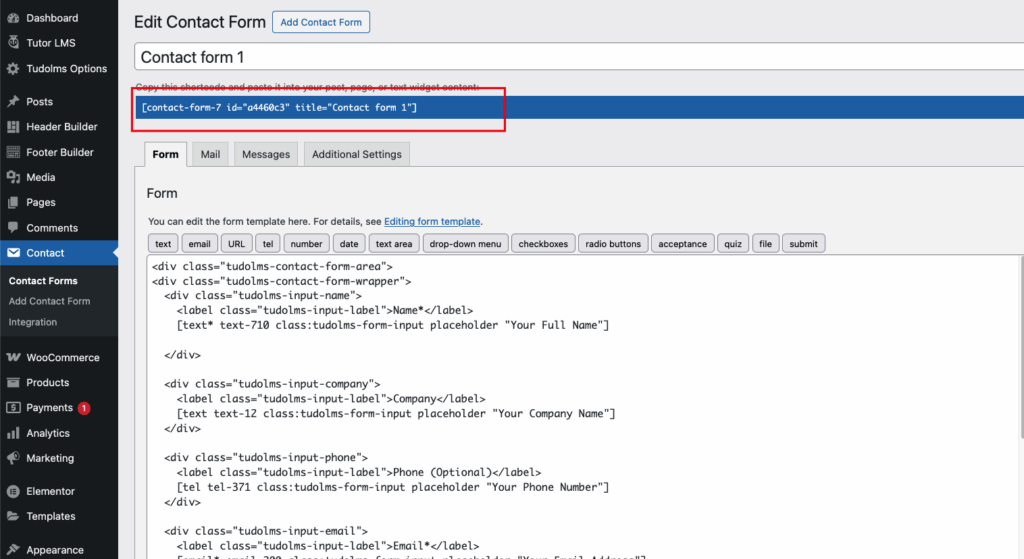Open the Messages tab
This screenshot has height=559, width=1024.
click(x=266, y=154)
